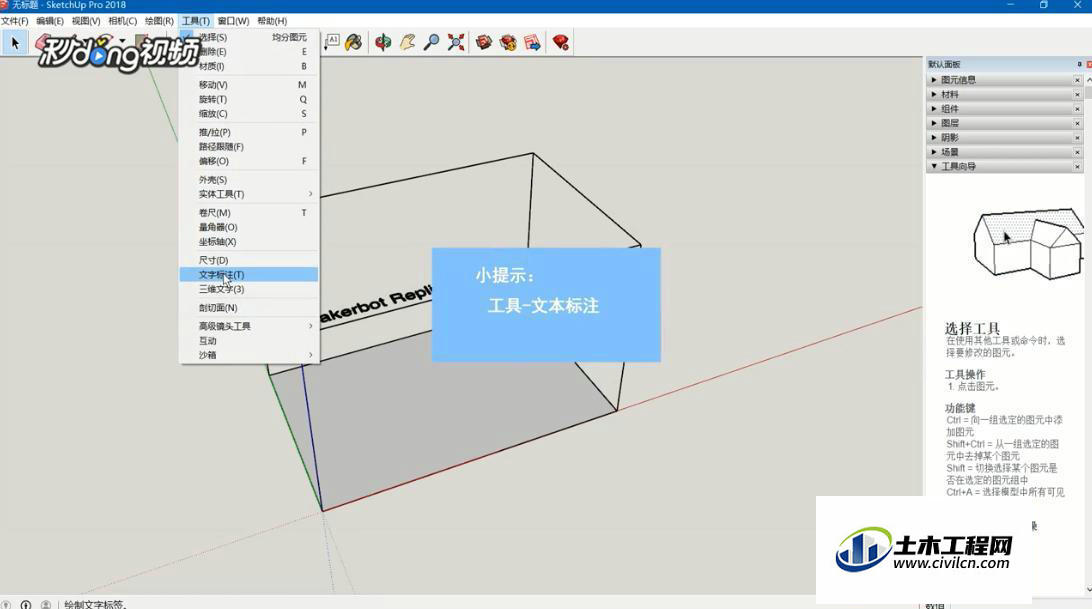This screenshot has width=1092, height=609.
Task: Activate the Orbit tool
Action: tap(383, 43)
